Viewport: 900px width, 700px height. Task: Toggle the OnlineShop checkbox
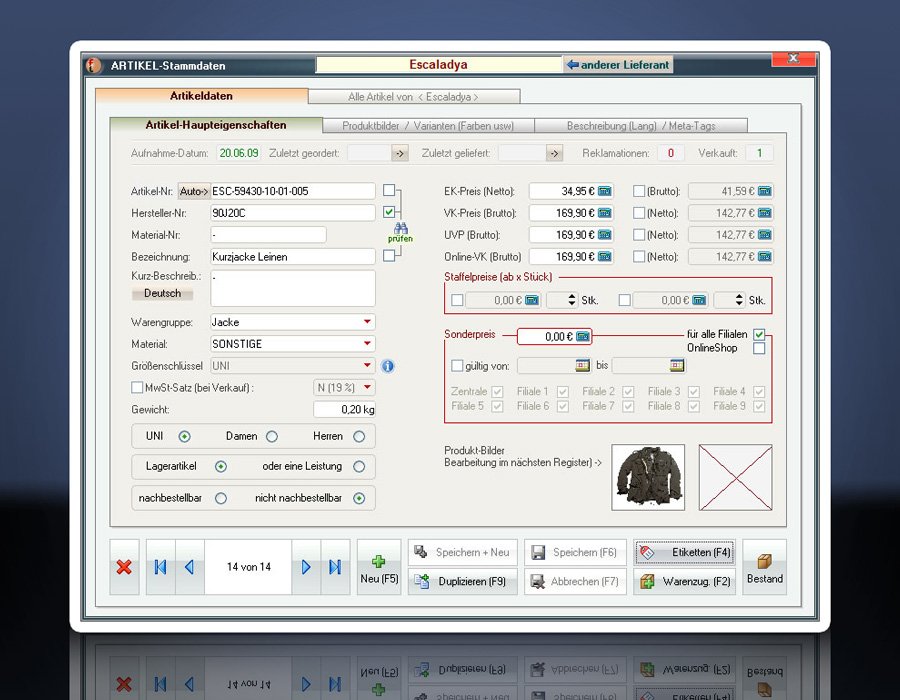759,348
